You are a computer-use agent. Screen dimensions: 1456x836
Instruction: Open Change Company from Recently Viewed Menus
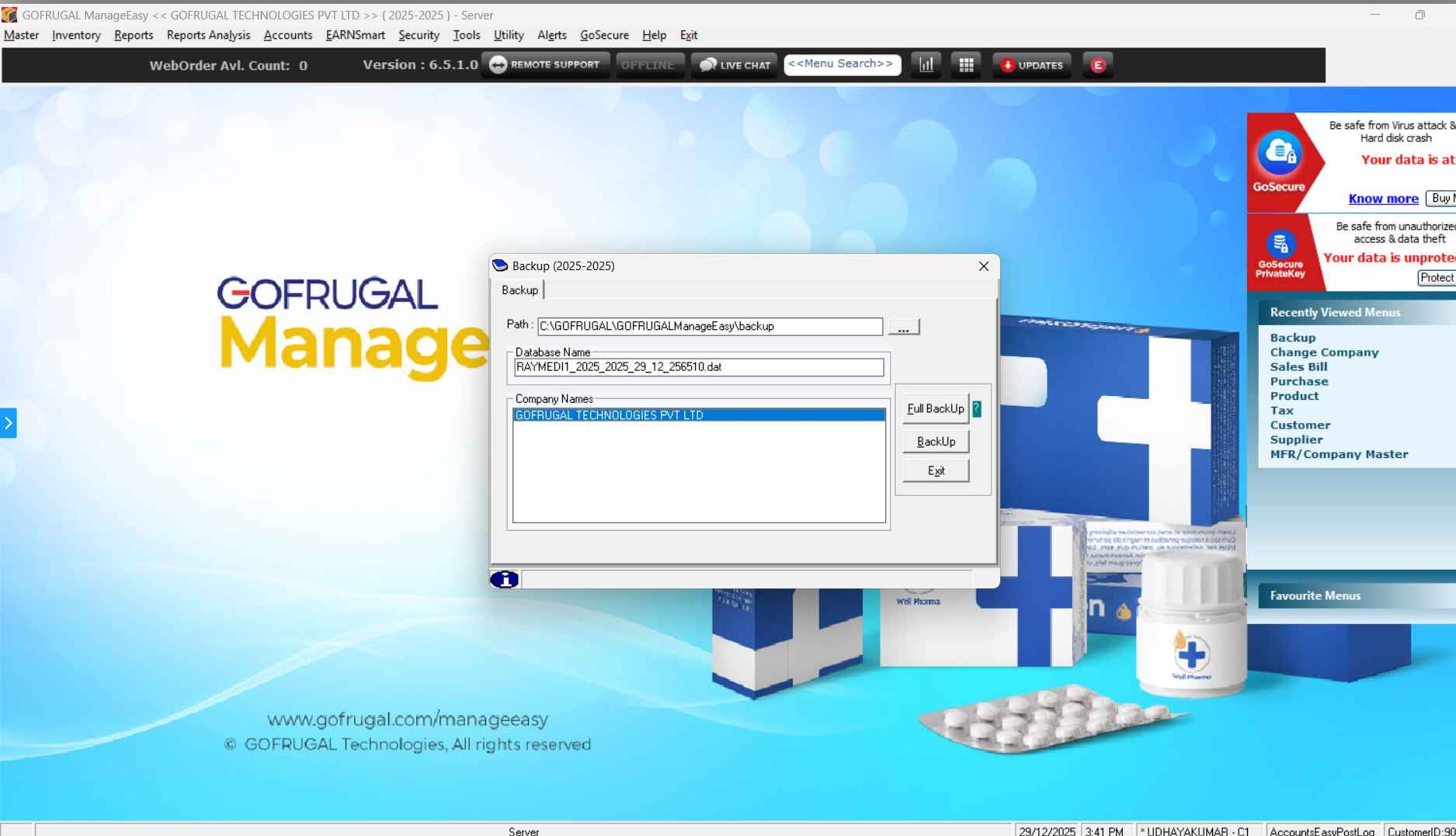[1324, 352]
